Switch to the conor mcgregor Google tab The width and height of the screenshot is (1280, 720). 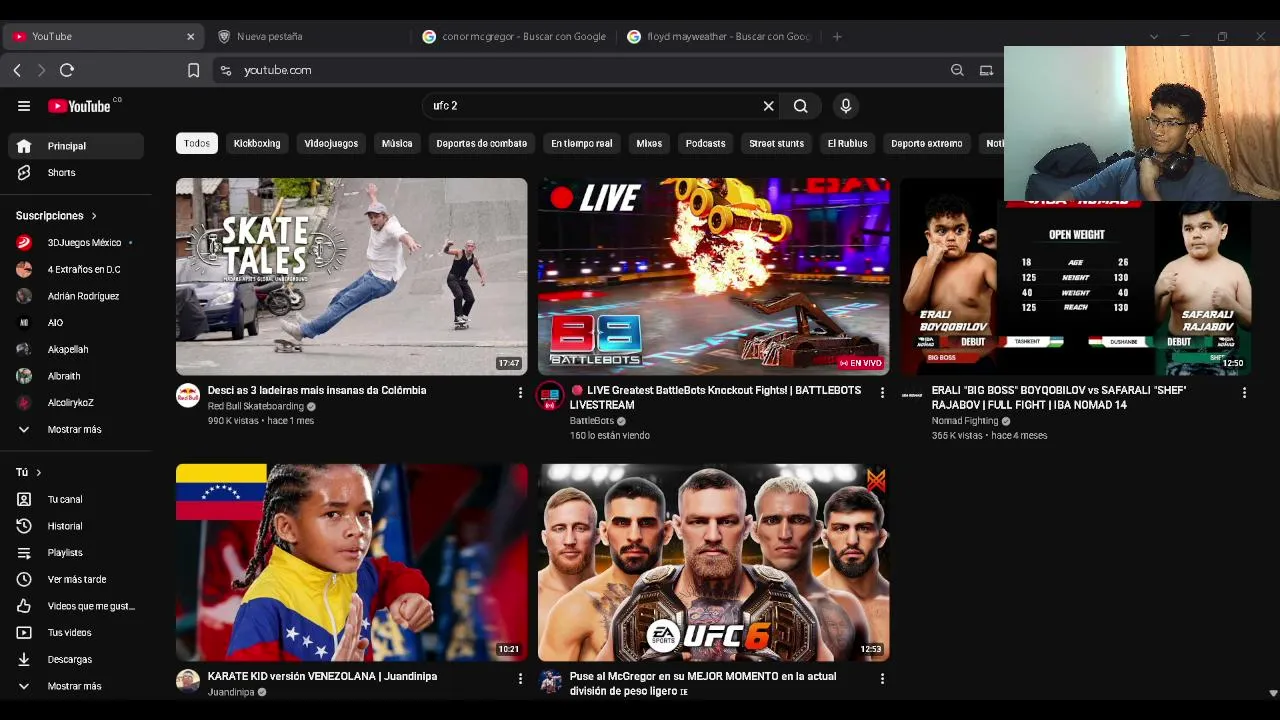(x=514, y=36)
